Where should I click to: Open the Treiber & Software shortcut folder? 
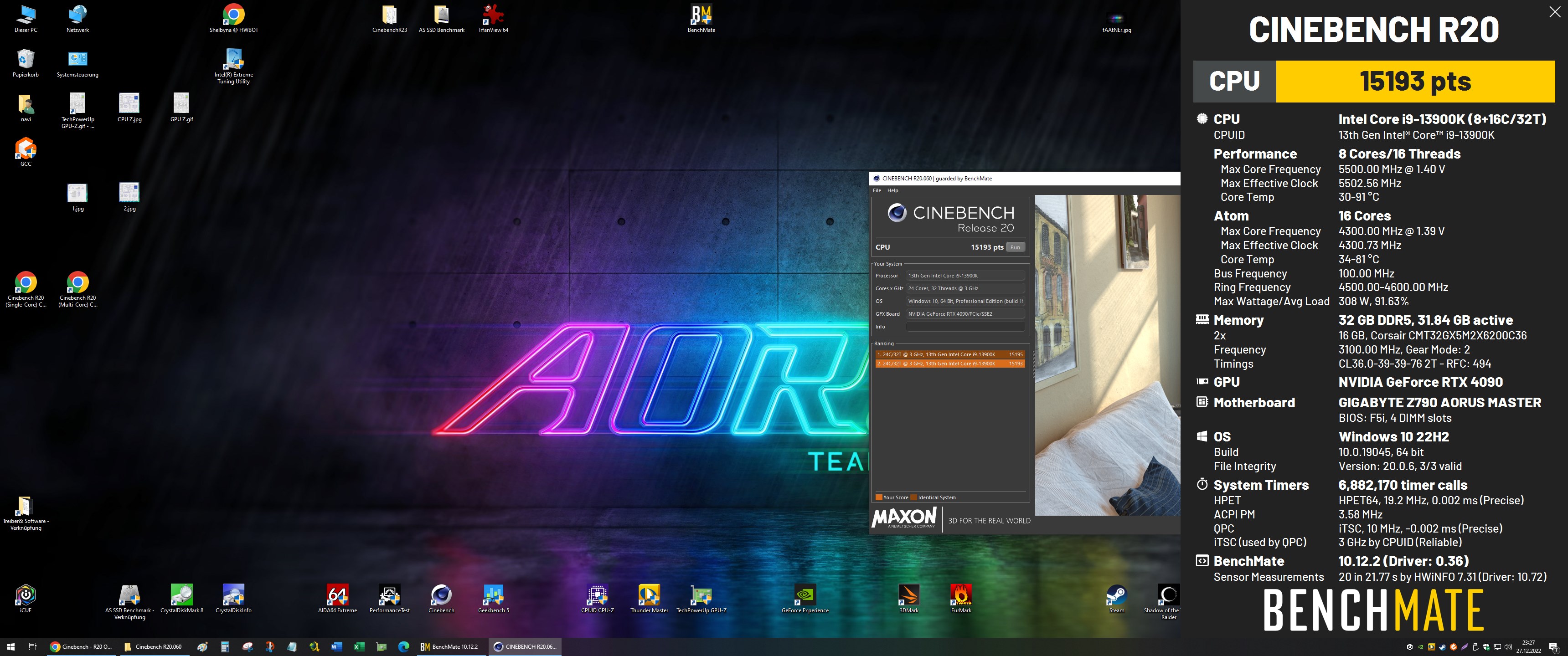pos(26,513)
